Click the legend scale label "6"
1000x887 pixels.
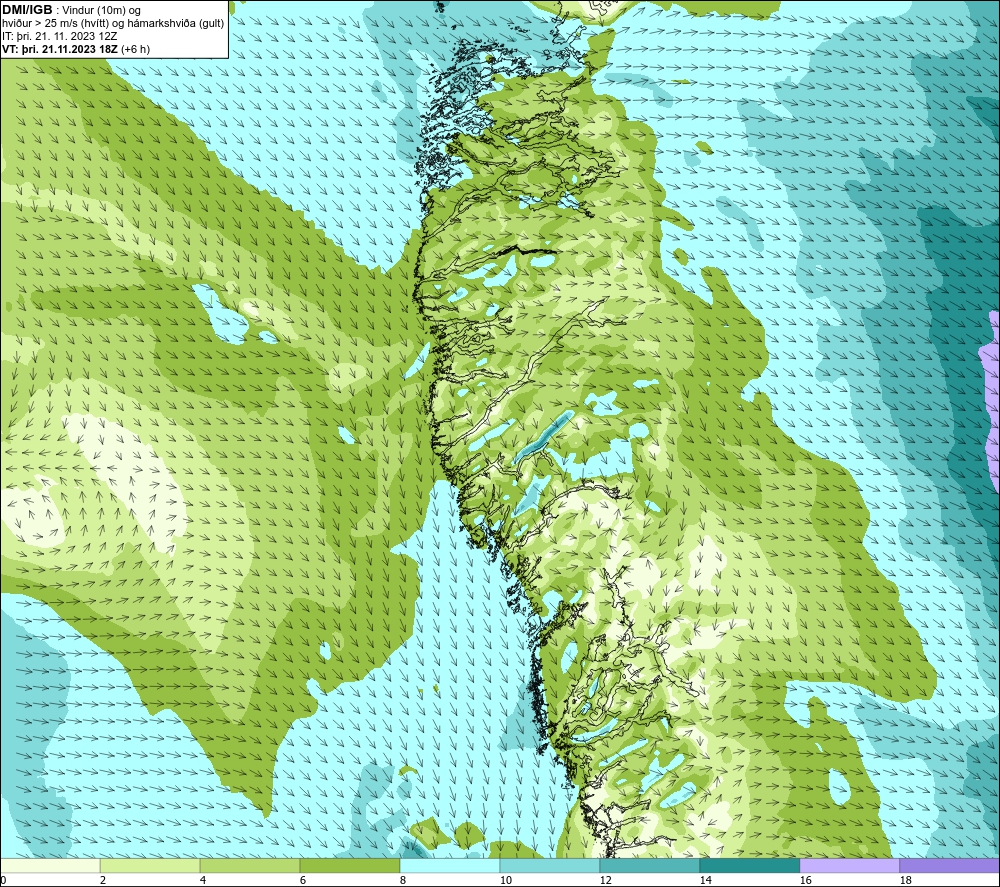tap(303, 880)
